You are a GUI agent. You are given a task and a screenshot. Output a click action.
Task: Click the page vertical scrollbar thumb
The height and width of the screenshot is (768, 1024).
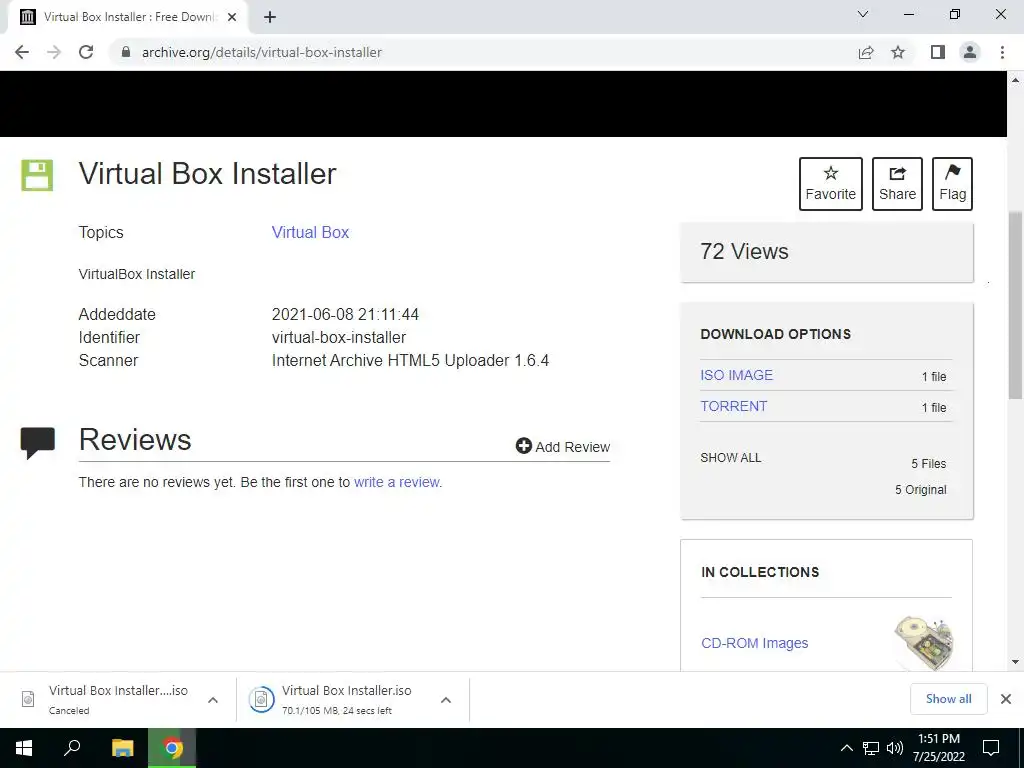(1016, 304)
